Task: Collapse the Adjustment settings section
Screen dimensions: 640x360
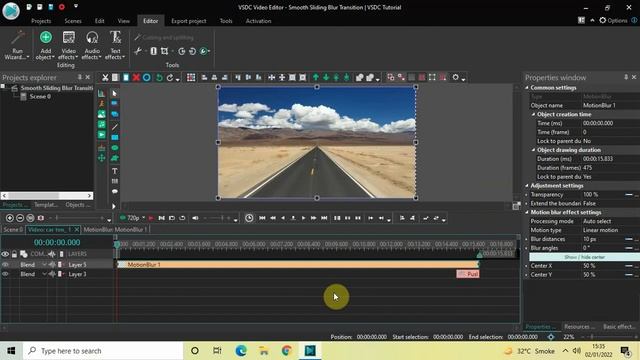Action: tap(527, 186)
